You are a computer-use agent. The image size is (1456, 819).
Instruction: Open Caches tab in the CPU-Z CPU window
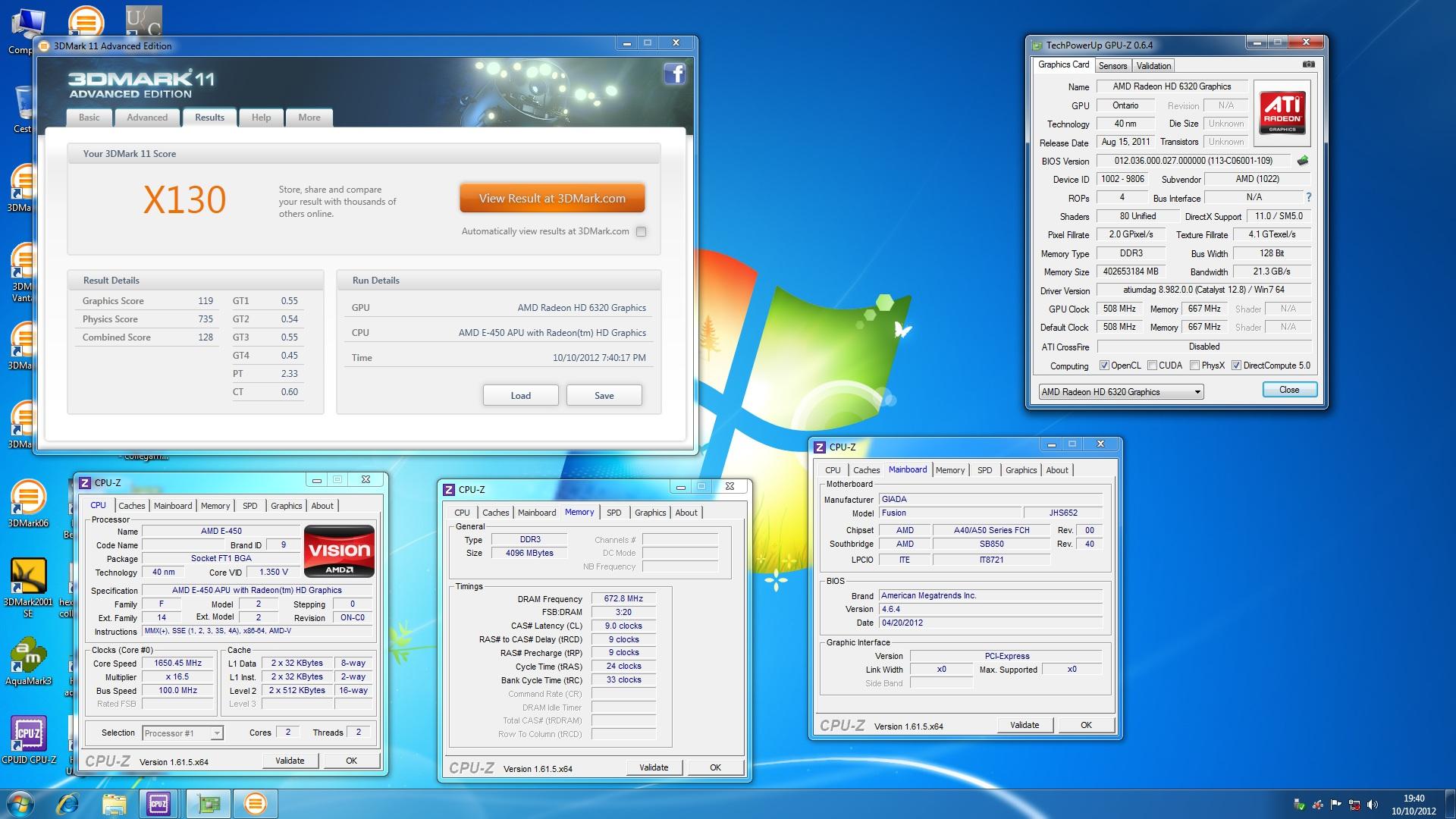point(131,506)
